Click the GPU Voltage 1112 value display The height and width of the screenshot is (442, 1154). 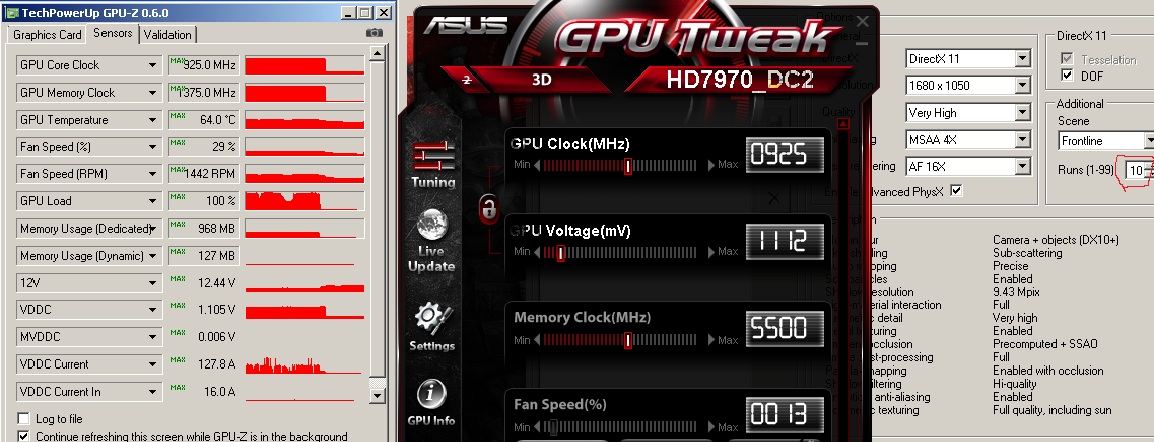pyautogui.click(x=785, y=241)
